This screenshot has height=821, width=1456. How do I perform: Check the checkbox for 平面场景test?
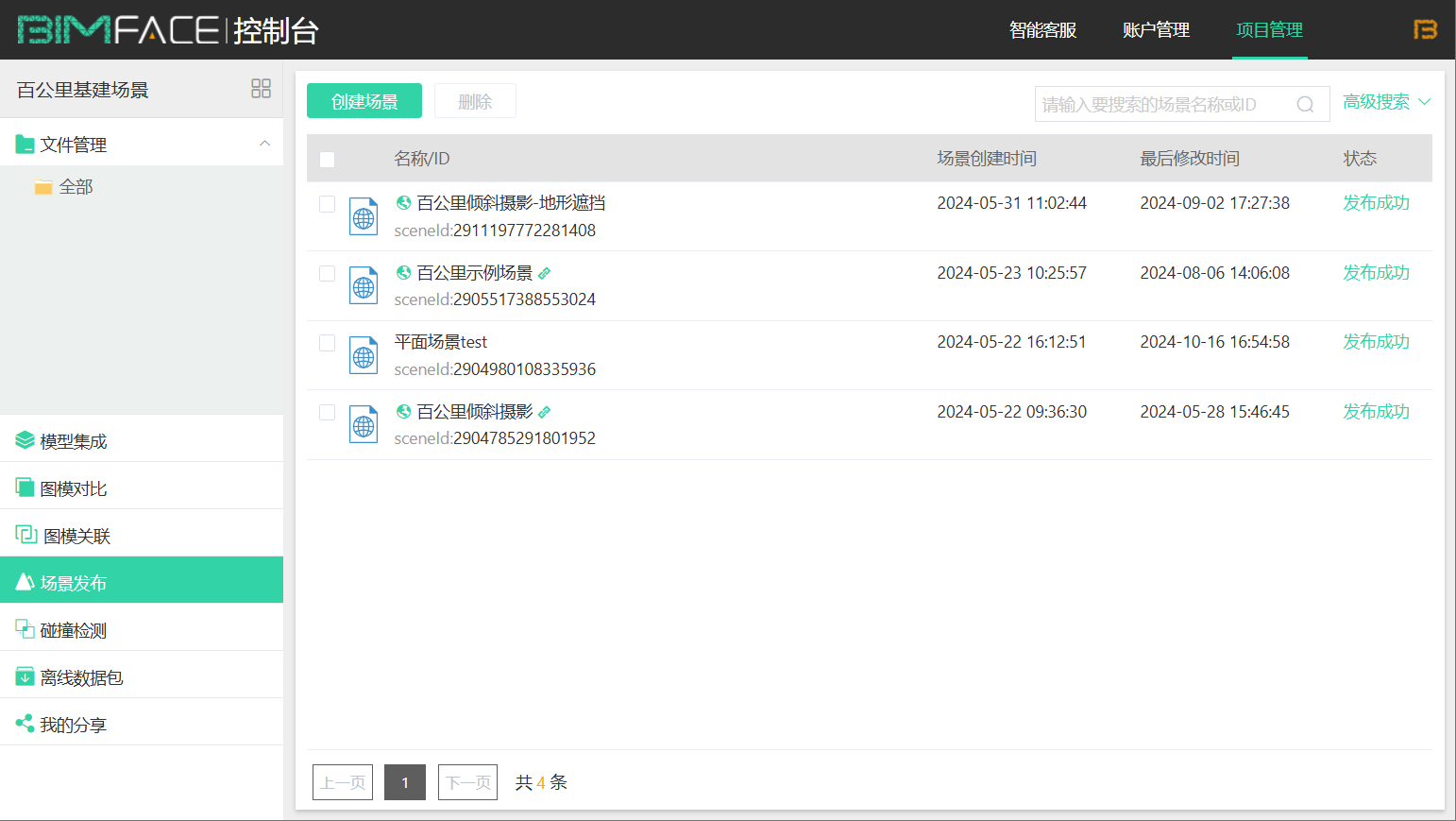point(328,342)
